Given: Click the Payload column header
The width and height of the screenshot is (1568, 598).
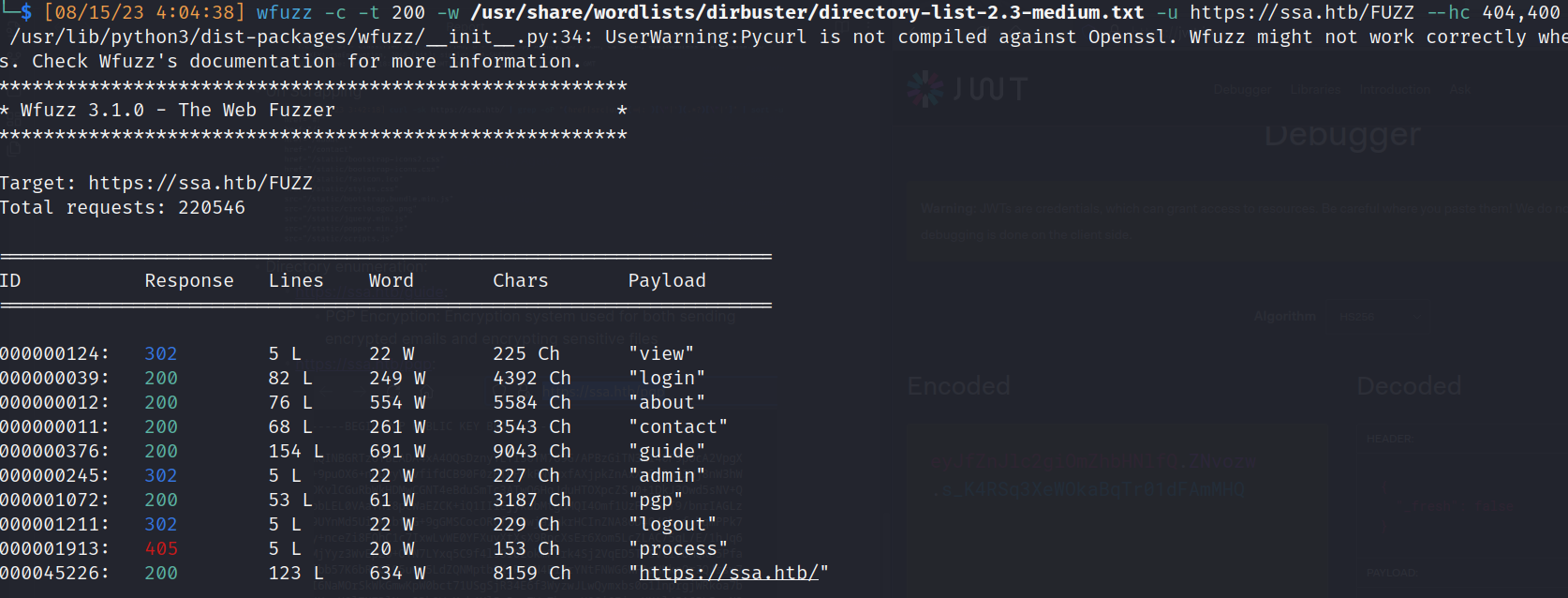Looking at the screenshot, I should (x=667, y=280).
